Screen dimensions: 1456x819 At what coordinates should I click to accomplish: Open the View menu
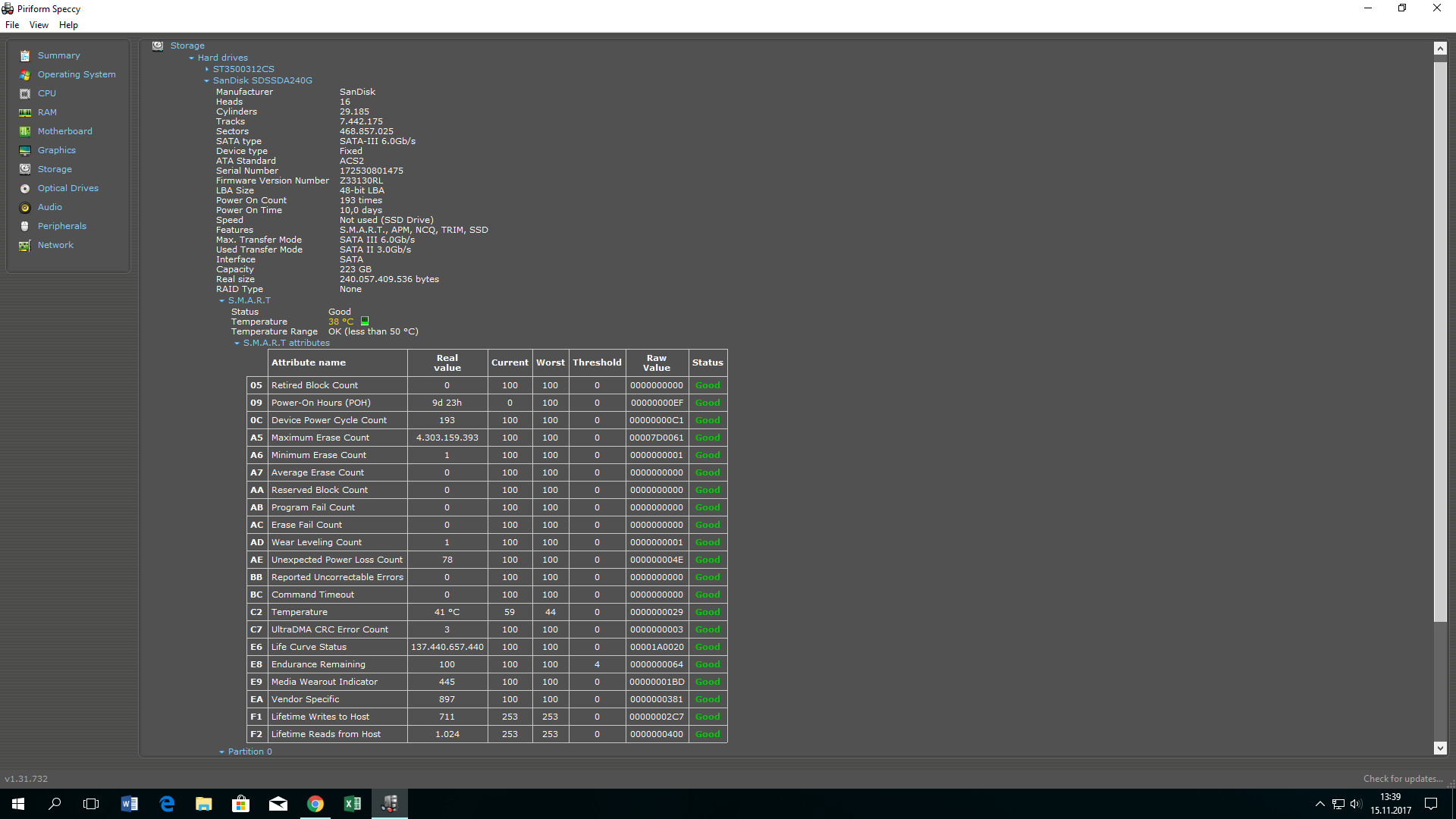(39, 25)
